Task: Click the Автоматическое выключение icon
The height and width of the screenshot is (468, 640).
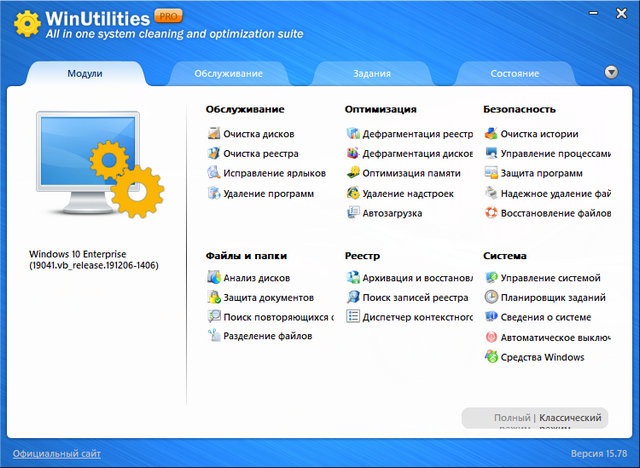Action: click(x=491, y=337)
